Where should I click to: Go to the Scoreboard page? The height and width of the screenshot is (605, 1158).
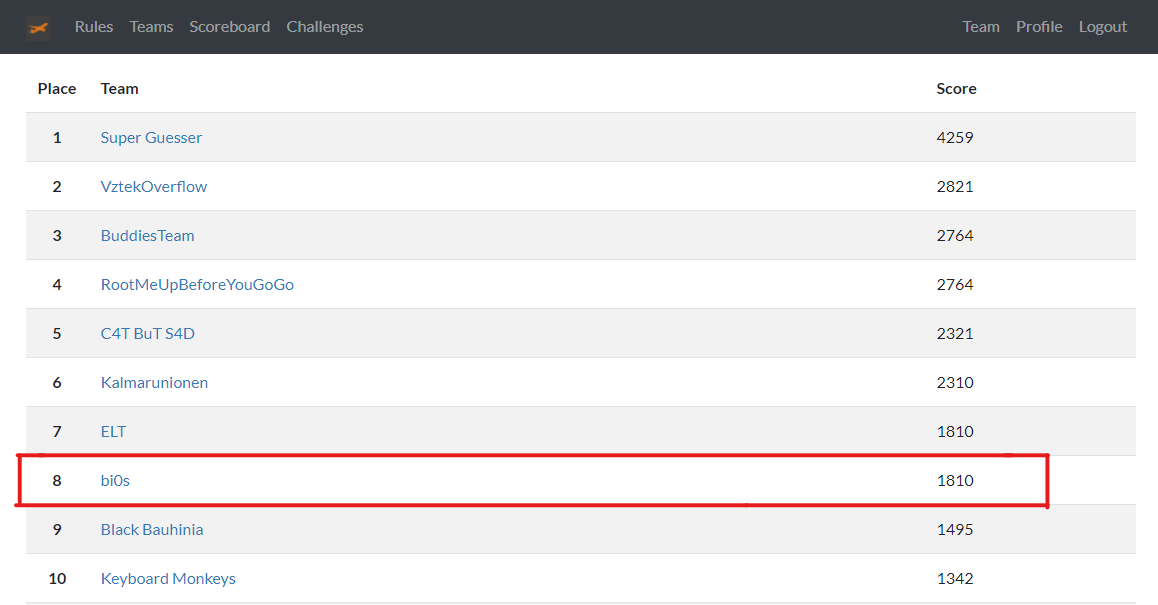230,27
